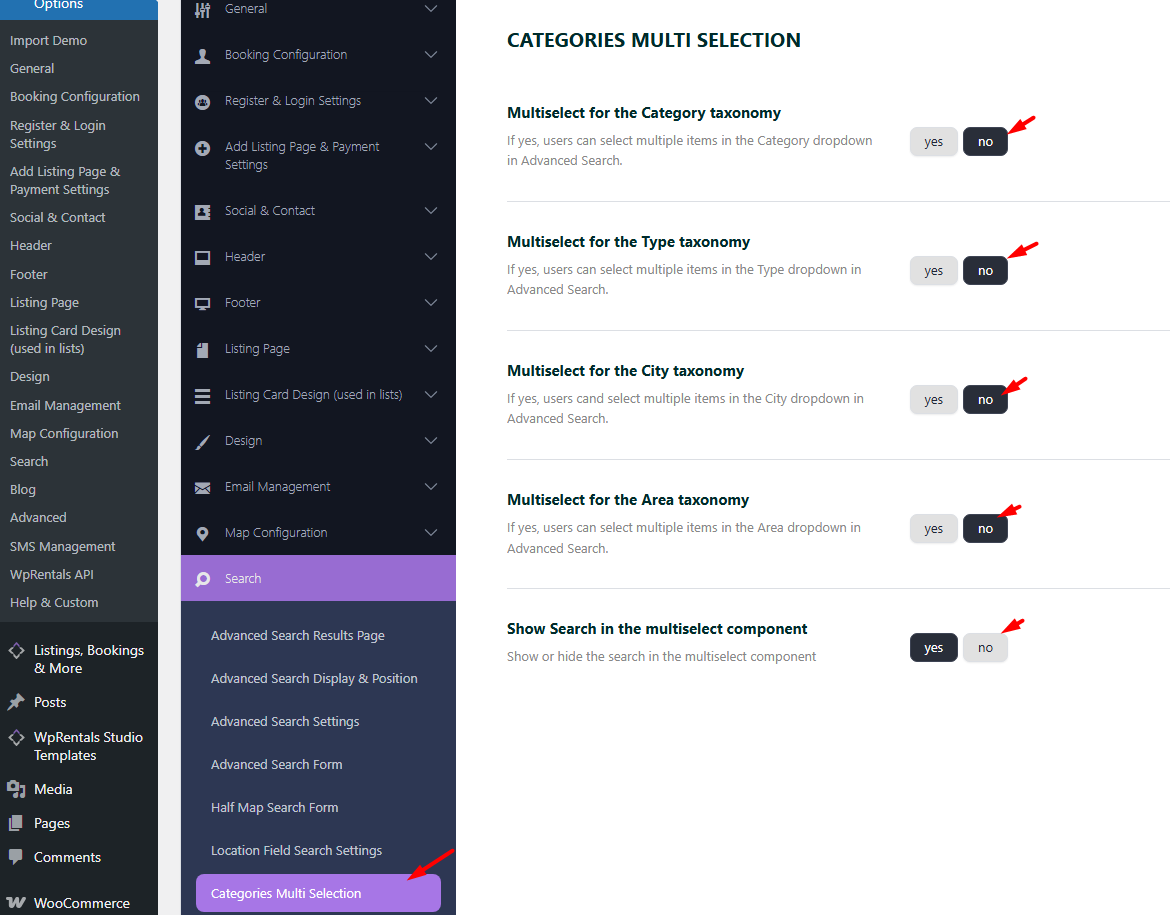
Task: Open Advanced Search Settings submenu item
Action: coord(285,722)
